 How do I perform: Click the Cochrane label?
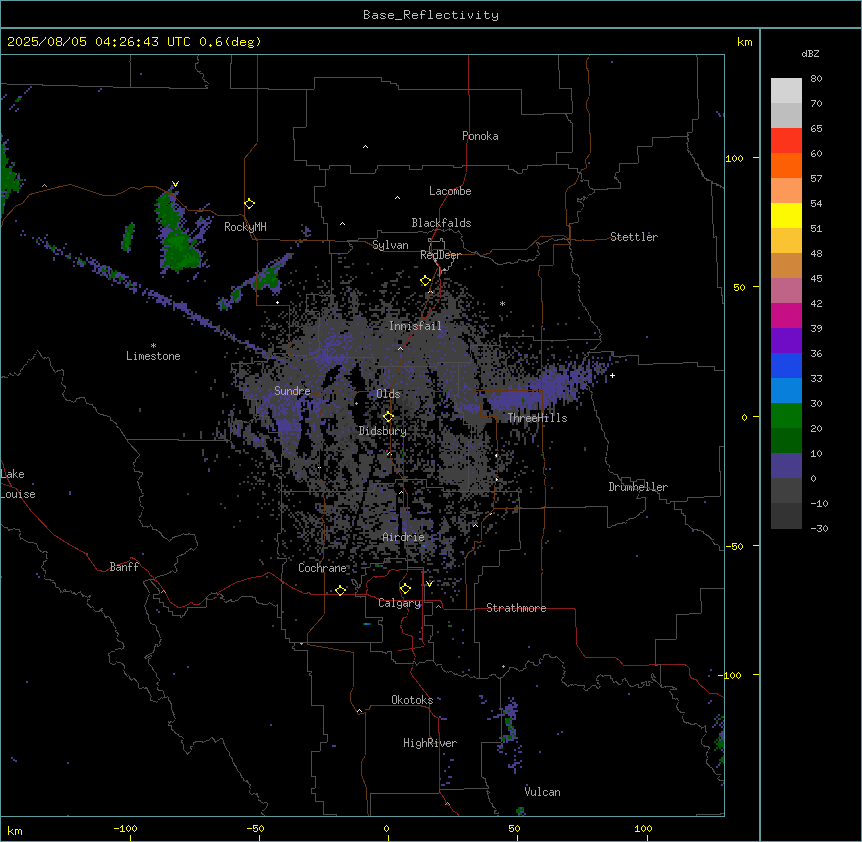click(322, 568)
